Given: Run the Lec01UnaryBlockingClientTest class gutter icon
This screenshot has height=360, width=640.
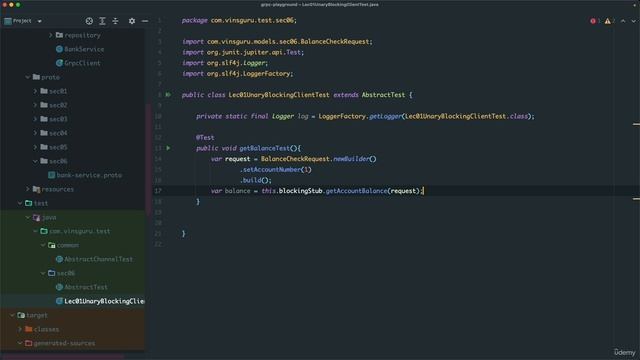Looking at the screenshot, I should [168, 95].
